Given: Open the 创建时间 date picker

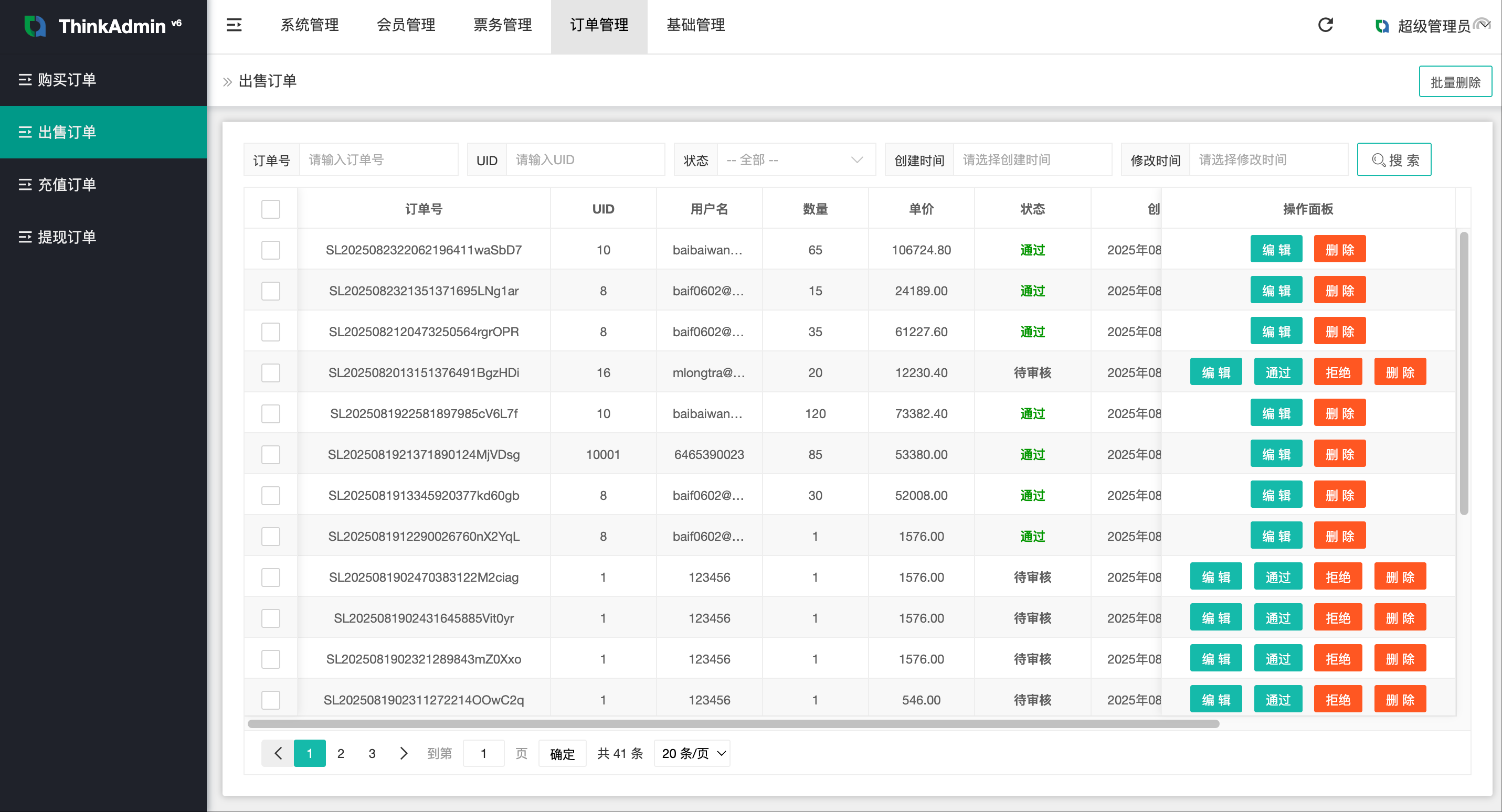Looking at the screenshot, I should click(1032, 159).
